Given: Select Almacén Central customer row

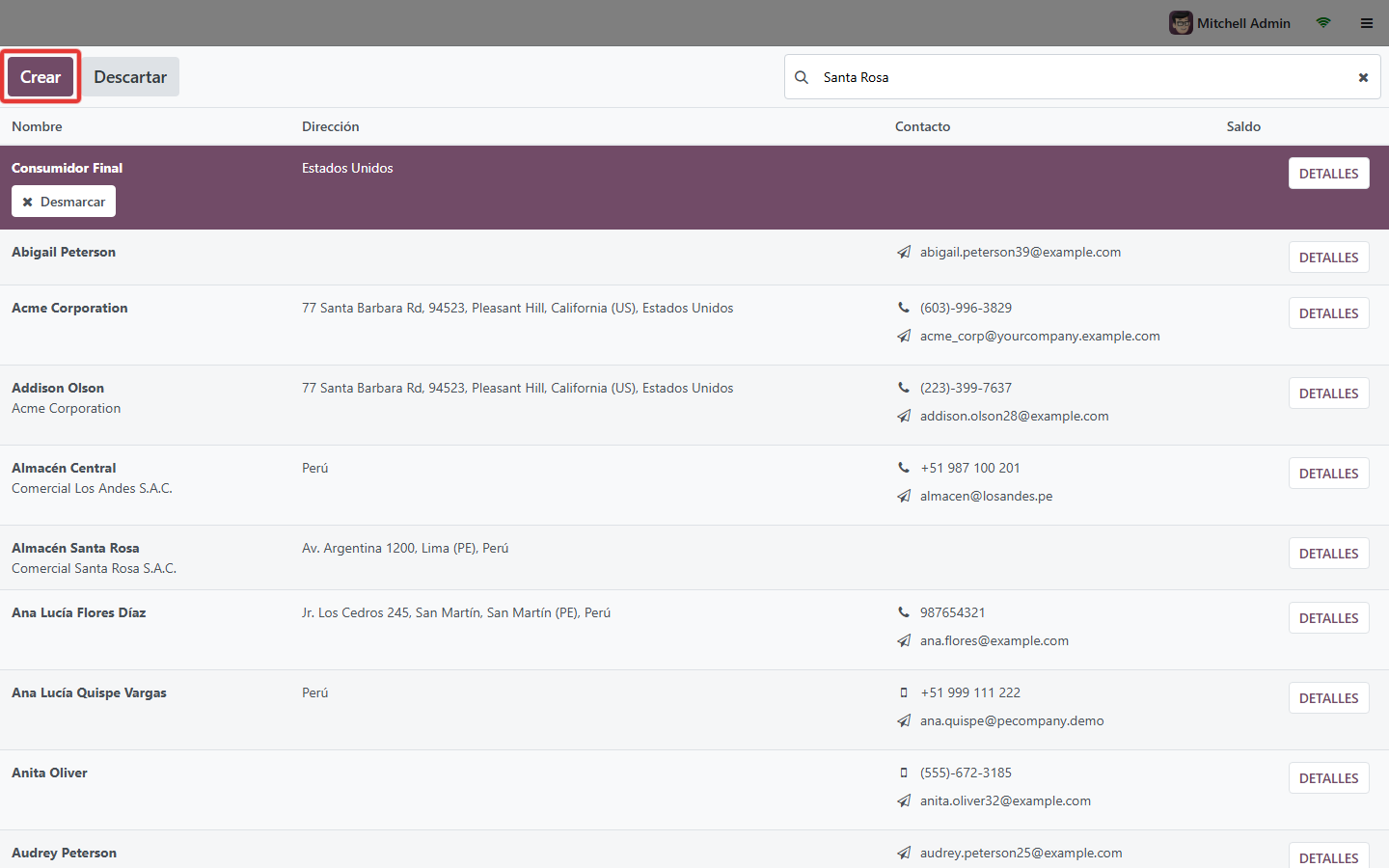Looking at the screenshot, I should coord(694,485).
